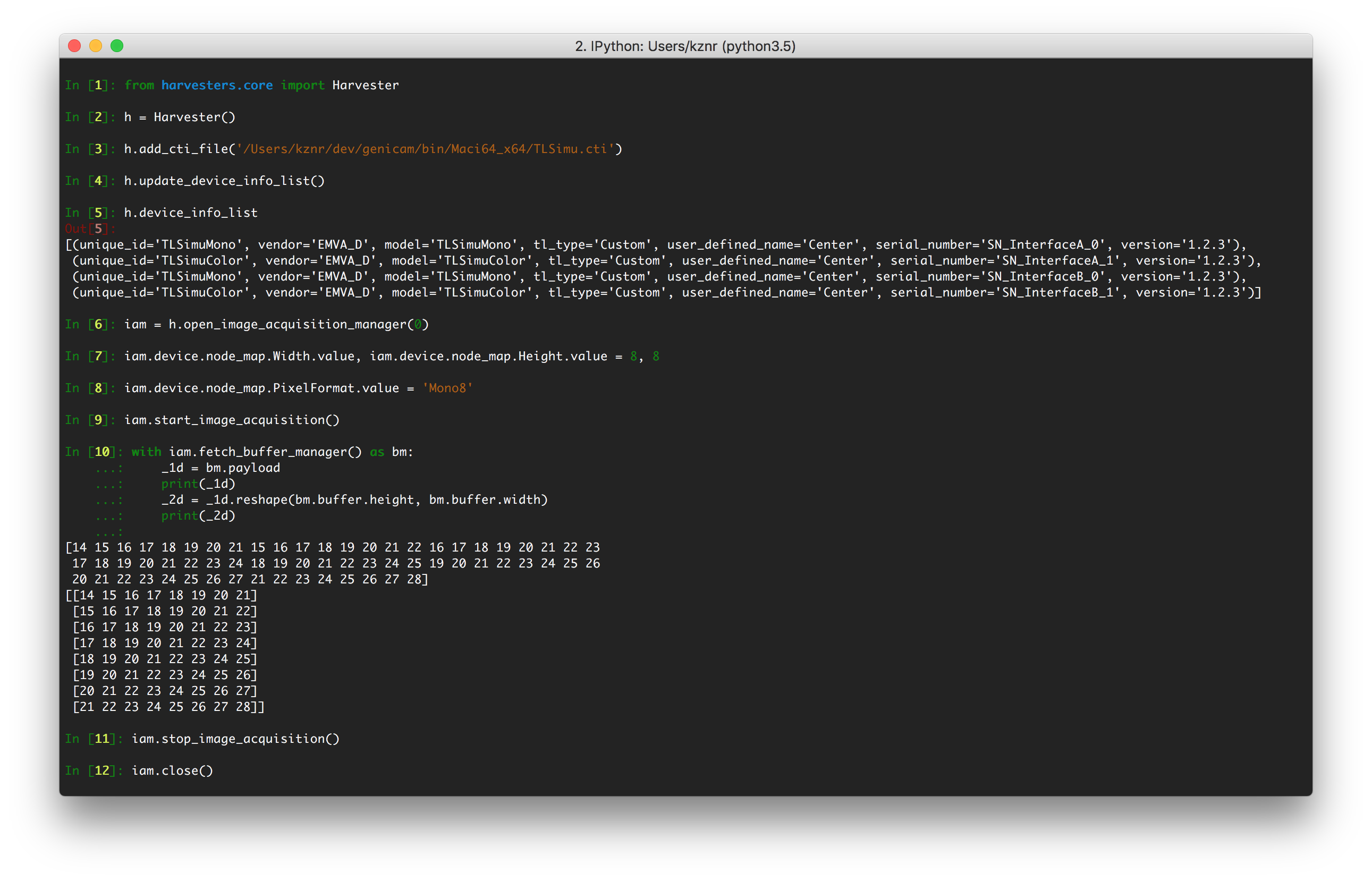Click serial number 'SN_InterfaceB_1' in output
Viewport: 1372px width, 881px height.
[1061, 293]
